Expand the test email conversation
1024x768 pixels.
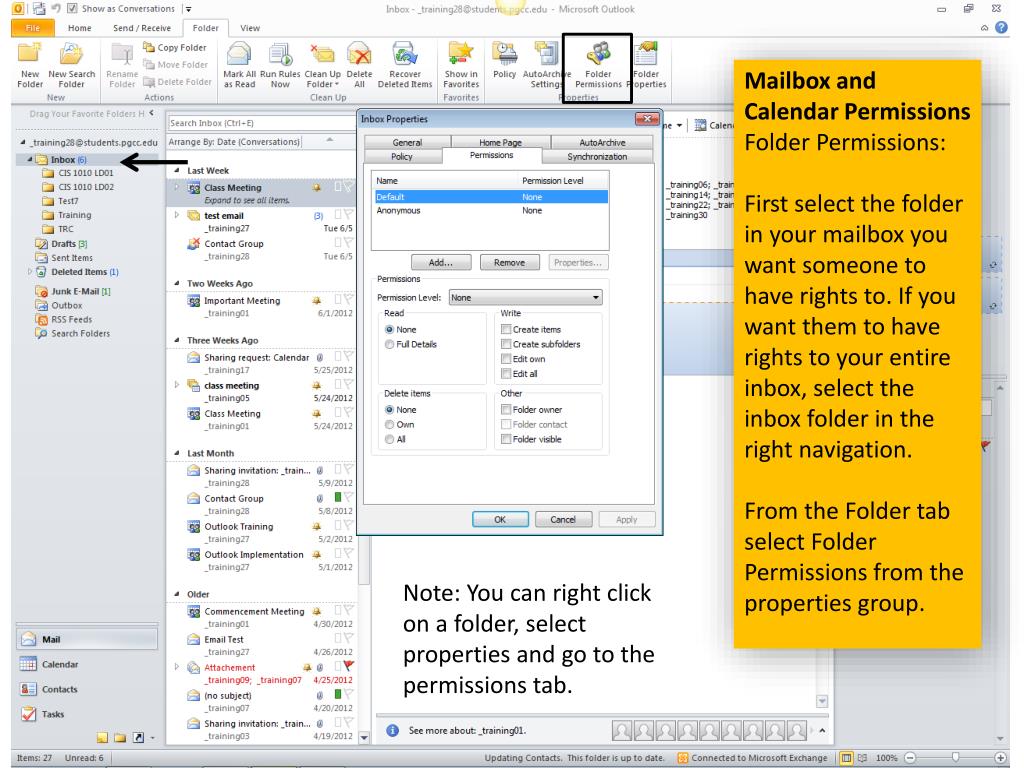tap(177, 215)
